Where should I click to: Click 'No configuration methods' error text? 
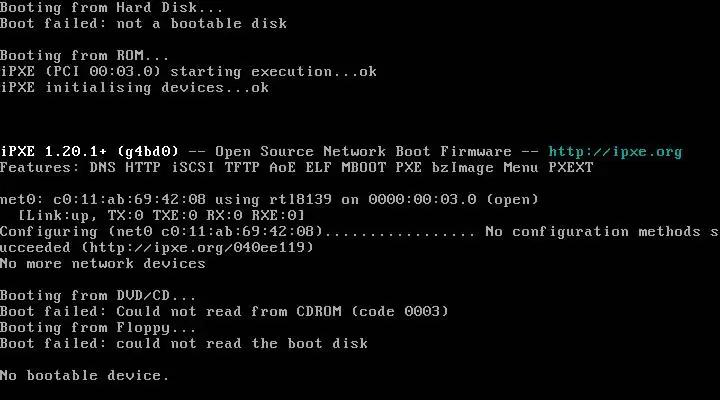(593, 232)
